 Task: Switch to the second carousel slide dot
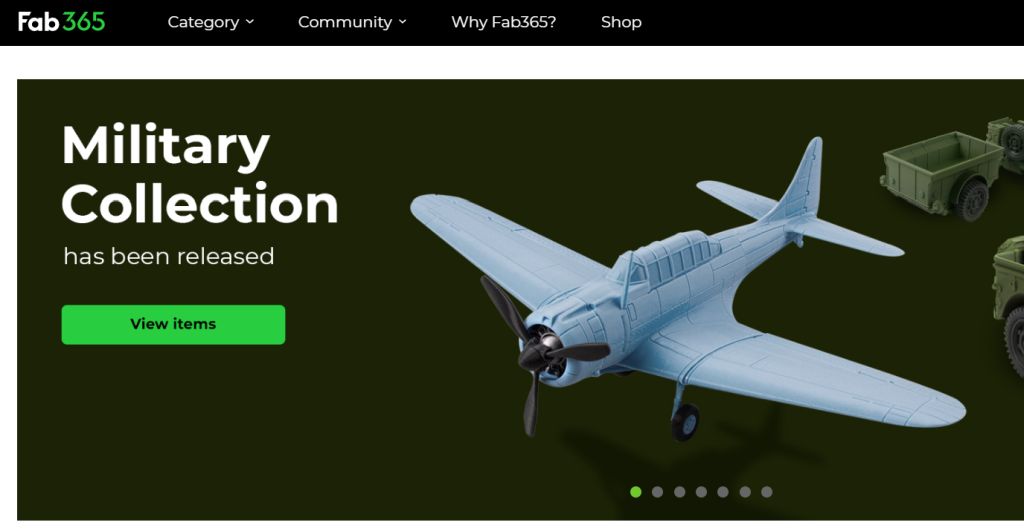(658, 492)
